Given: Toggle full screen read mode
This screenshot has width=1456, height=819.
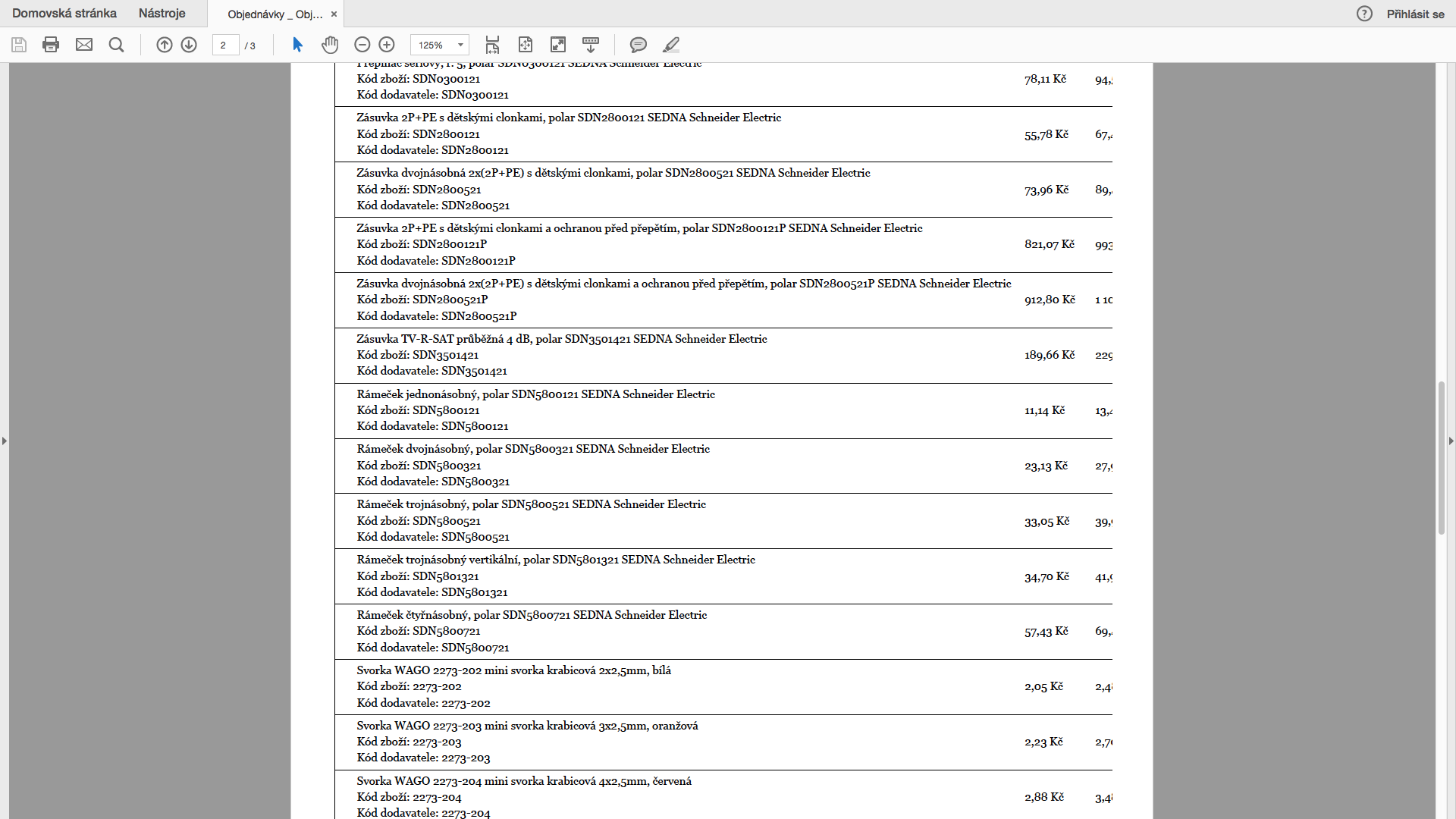Looking at the screenshot, I should point(558,45).
